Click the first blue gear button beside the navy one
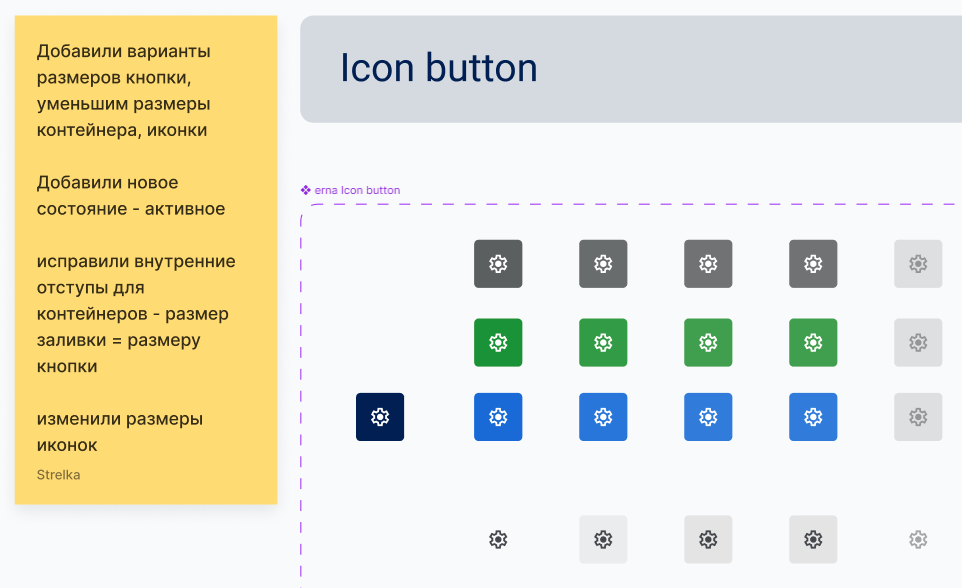 (x=498, y=417)
